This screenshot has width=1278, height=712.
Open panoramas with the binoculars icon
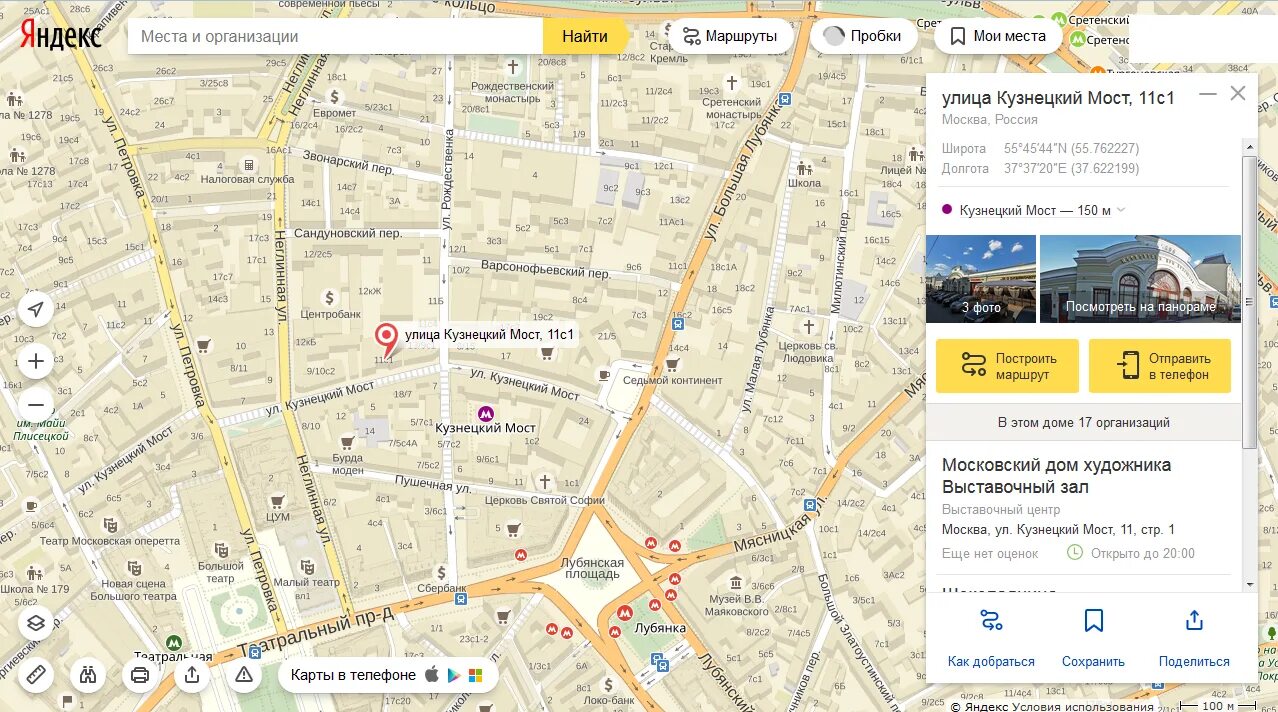(x=88, y=675)
